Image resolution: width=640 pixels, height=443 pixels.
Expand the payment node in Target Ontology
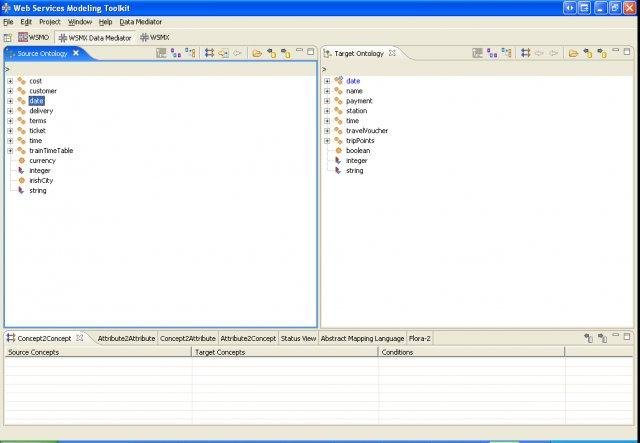click(x=327, y=101)
